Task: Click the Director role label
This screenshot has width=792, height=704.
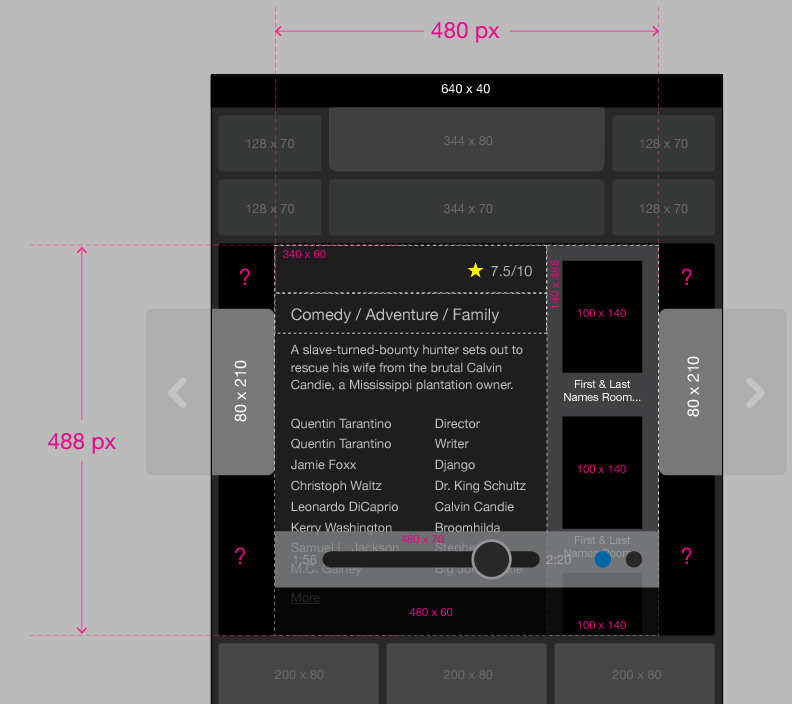Action: click(457, 423)
